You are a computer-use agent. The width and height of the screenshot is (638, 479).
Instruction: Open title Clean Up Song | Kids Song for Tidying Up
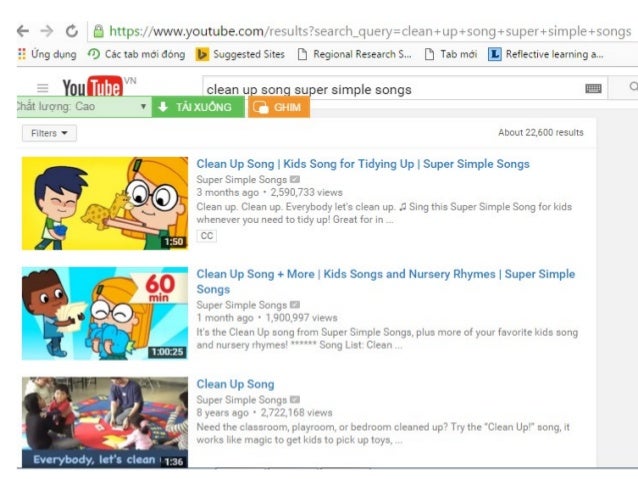[363, 164]
